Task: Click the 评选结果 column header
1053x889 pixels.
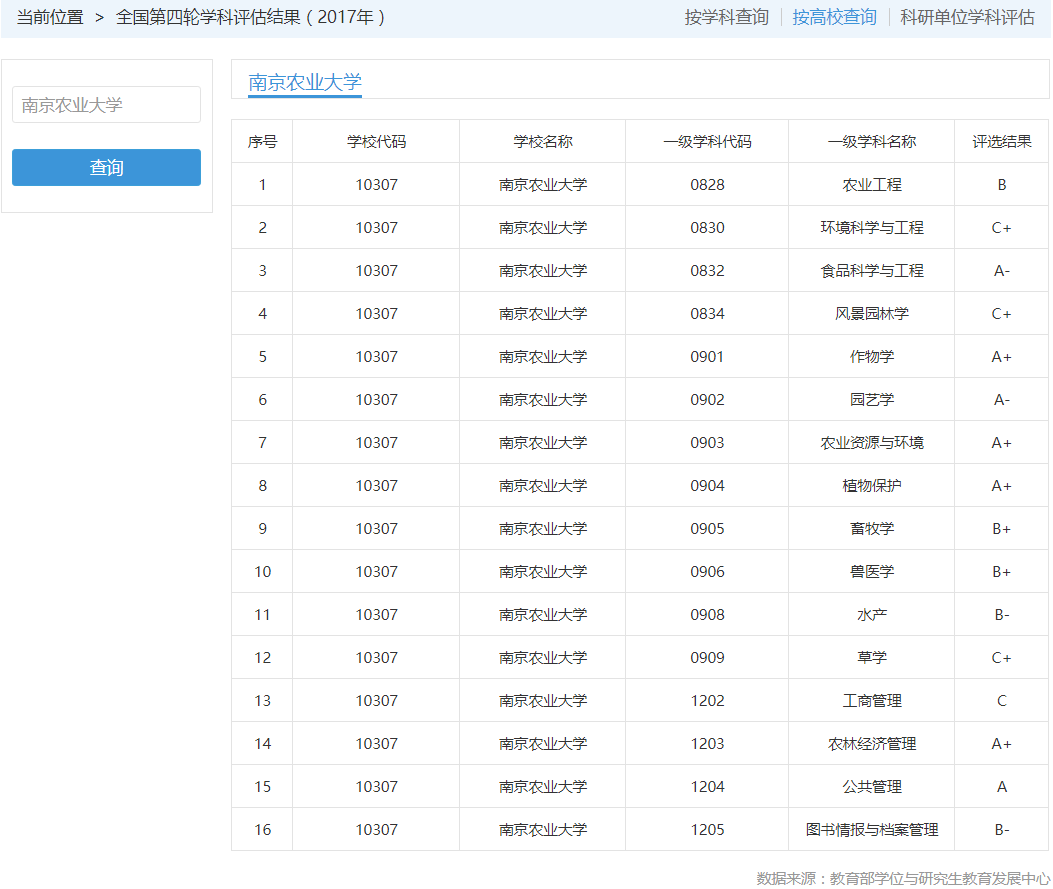Action: 1001,142
